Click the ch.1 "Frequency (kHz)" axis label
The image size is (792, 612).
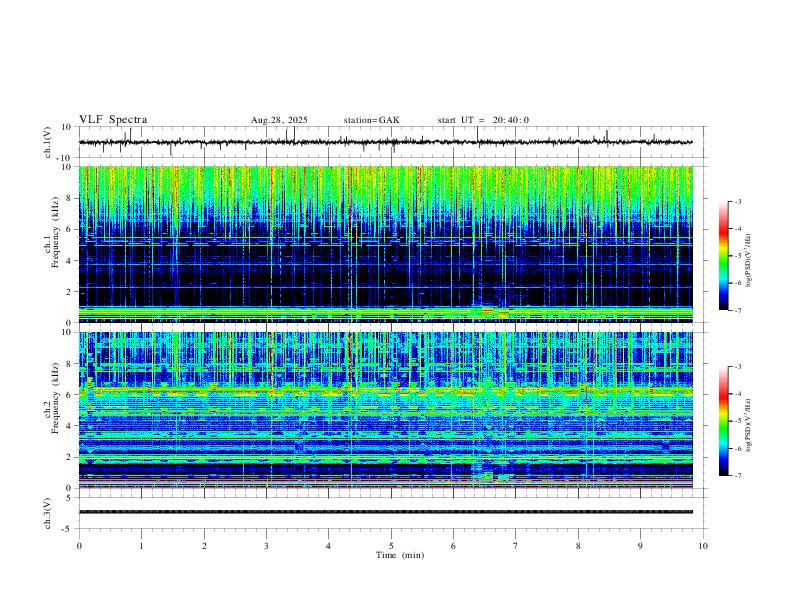pyautogui.click(x=55, y=233)
